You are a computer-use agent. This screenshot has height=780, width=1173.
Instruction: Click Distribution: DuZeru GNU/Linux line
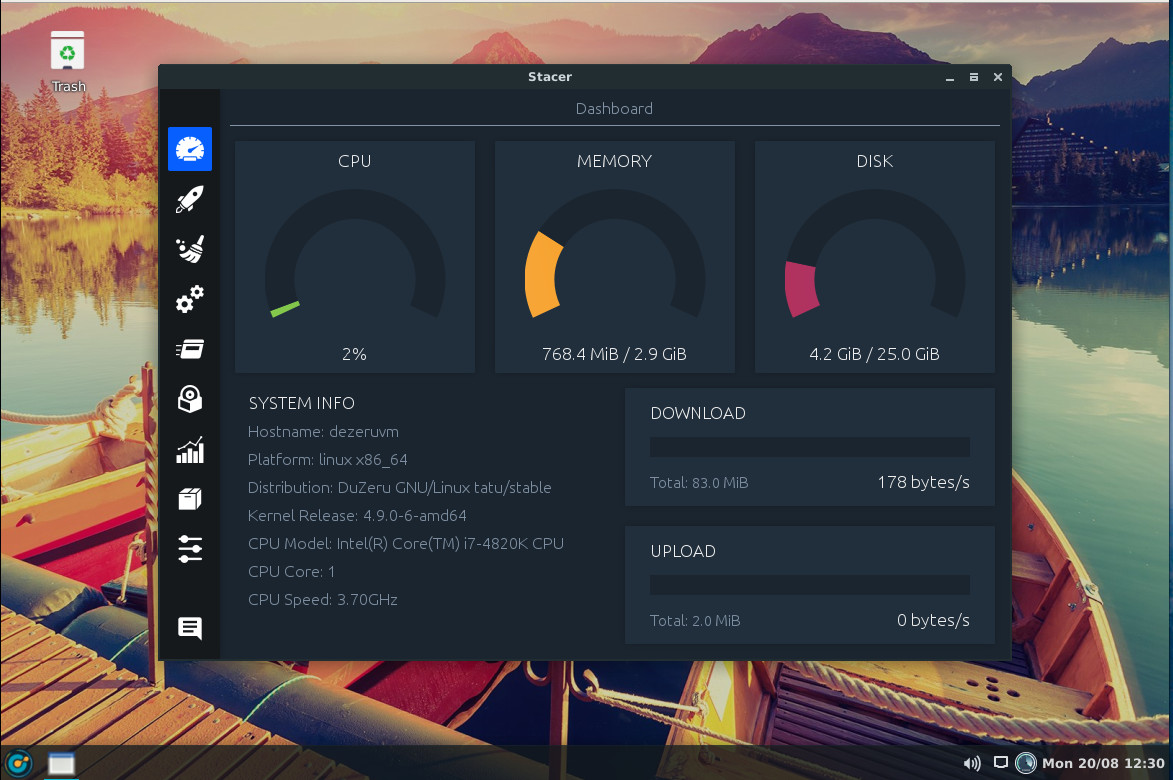pyautogui.click(x=399, y=488)
